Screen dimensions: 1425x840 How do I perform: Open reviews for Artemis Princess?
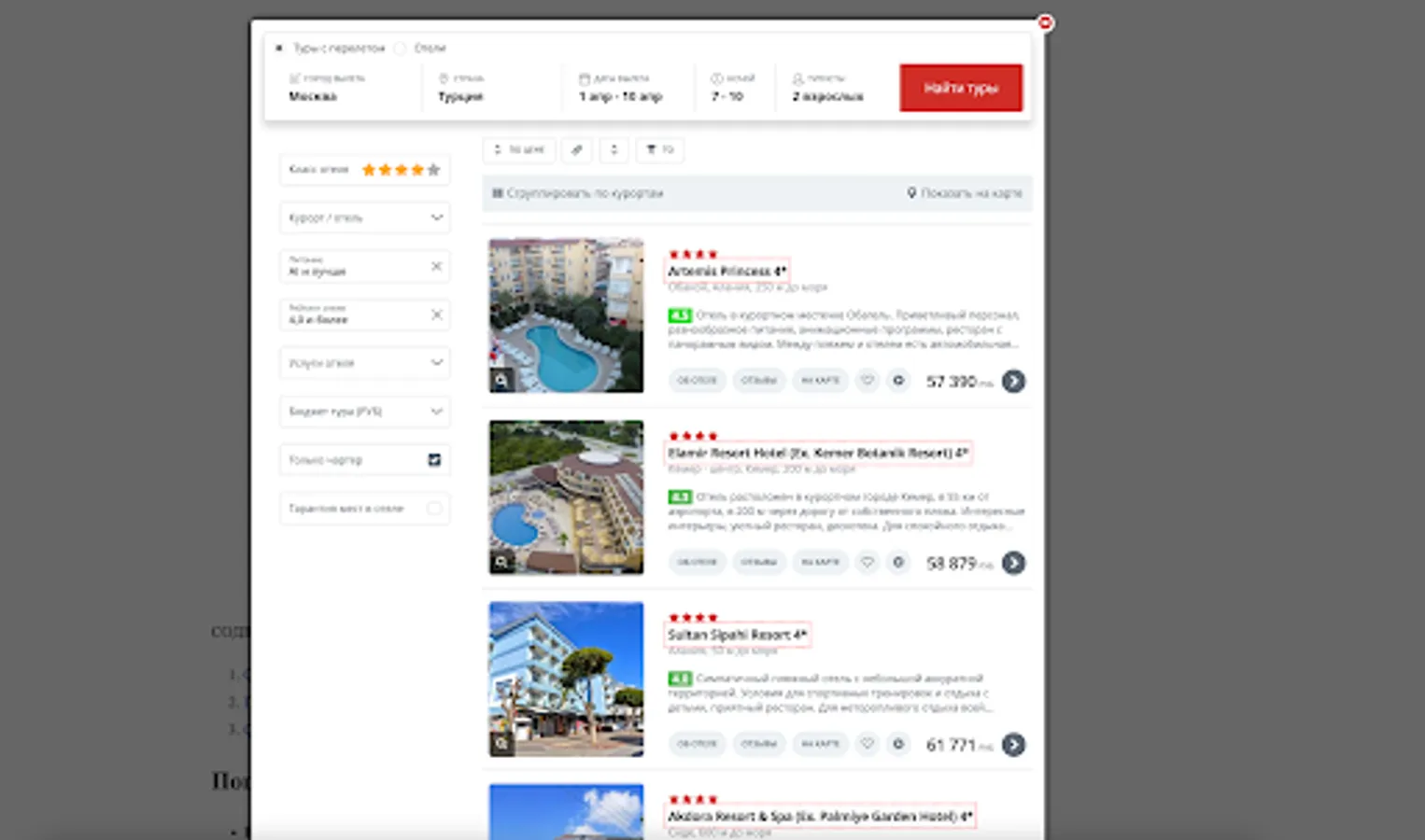click(x=758, y=381)
